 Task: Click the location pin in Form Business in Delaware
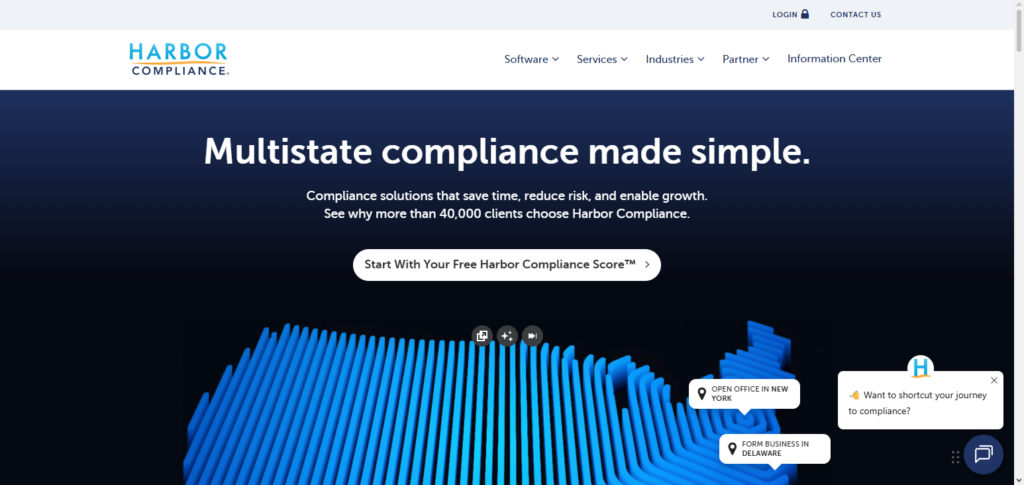732,448
